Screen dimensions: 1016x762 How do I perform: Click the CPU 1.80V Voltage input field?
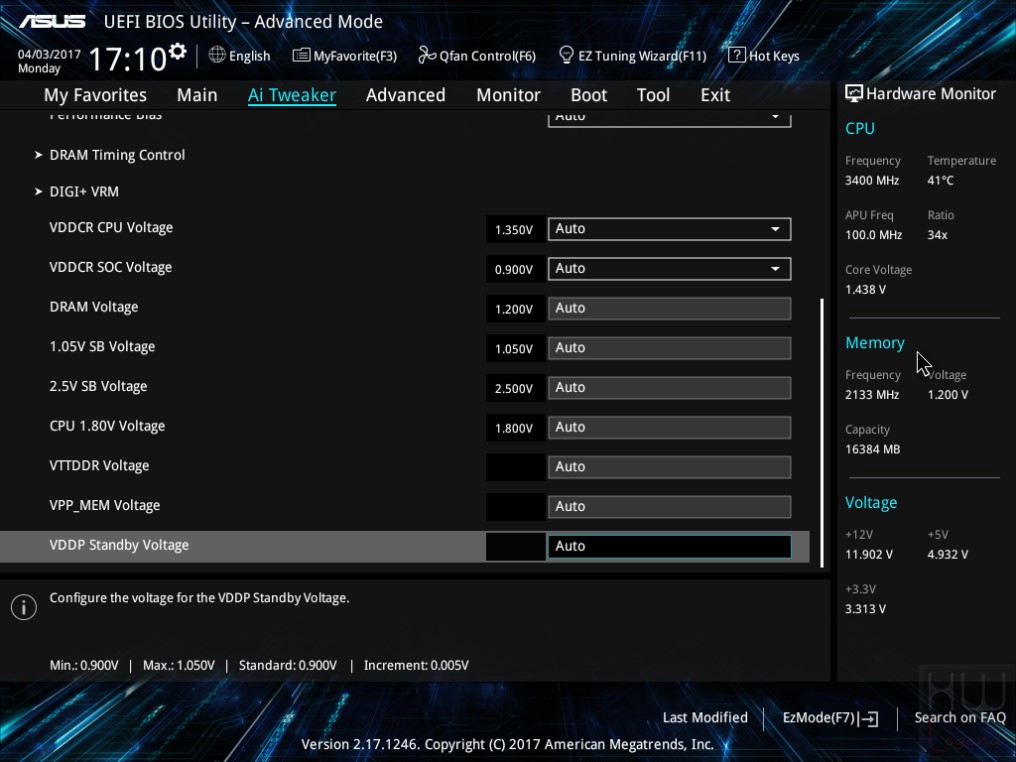click(669, 428)
